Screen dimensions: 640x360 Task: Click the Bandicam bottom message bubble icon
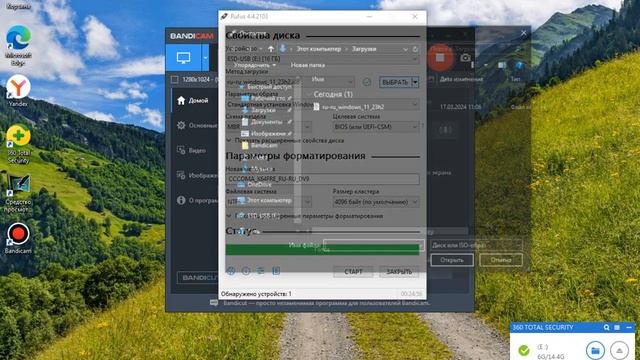tap(214, 303)
